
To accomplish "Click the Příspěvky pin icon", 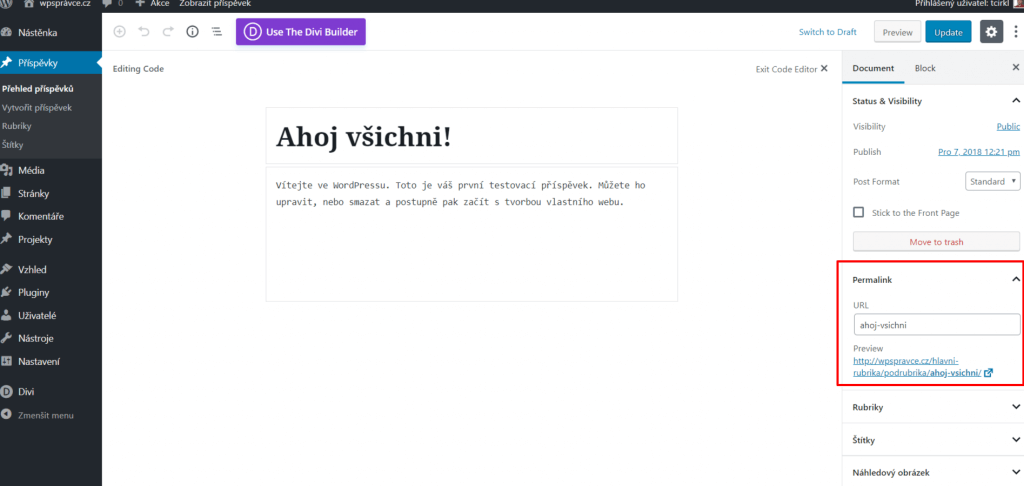I will (x=7, y=63).
